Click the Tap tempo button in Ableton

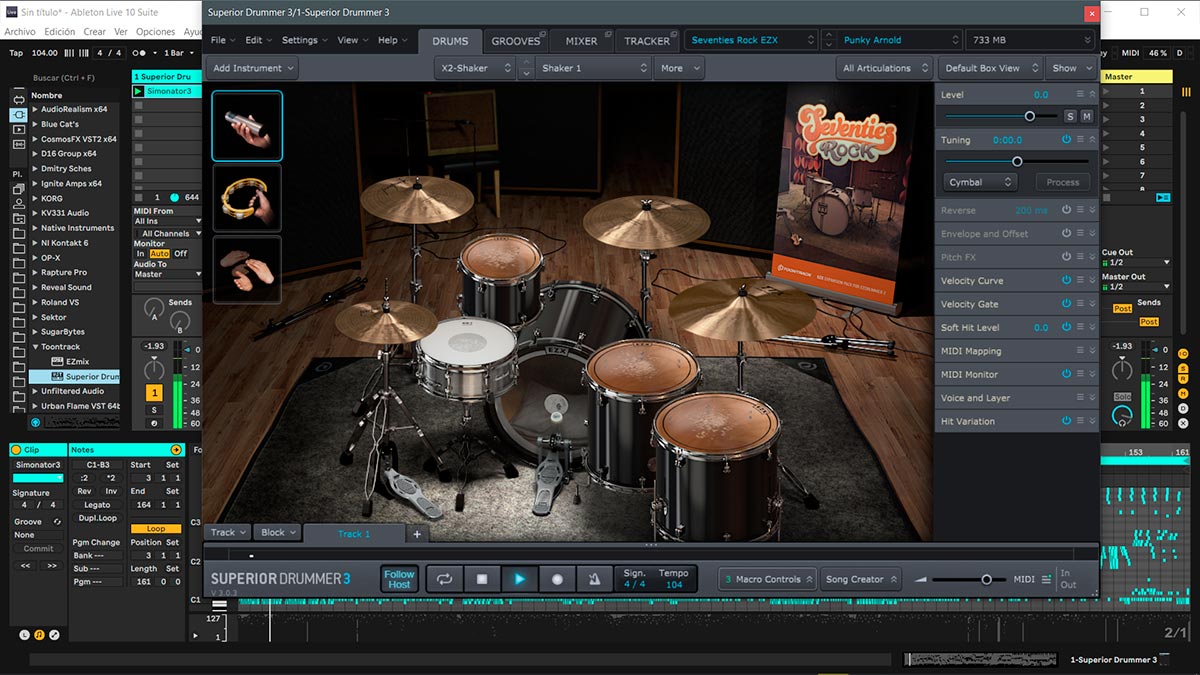[15, 53]
